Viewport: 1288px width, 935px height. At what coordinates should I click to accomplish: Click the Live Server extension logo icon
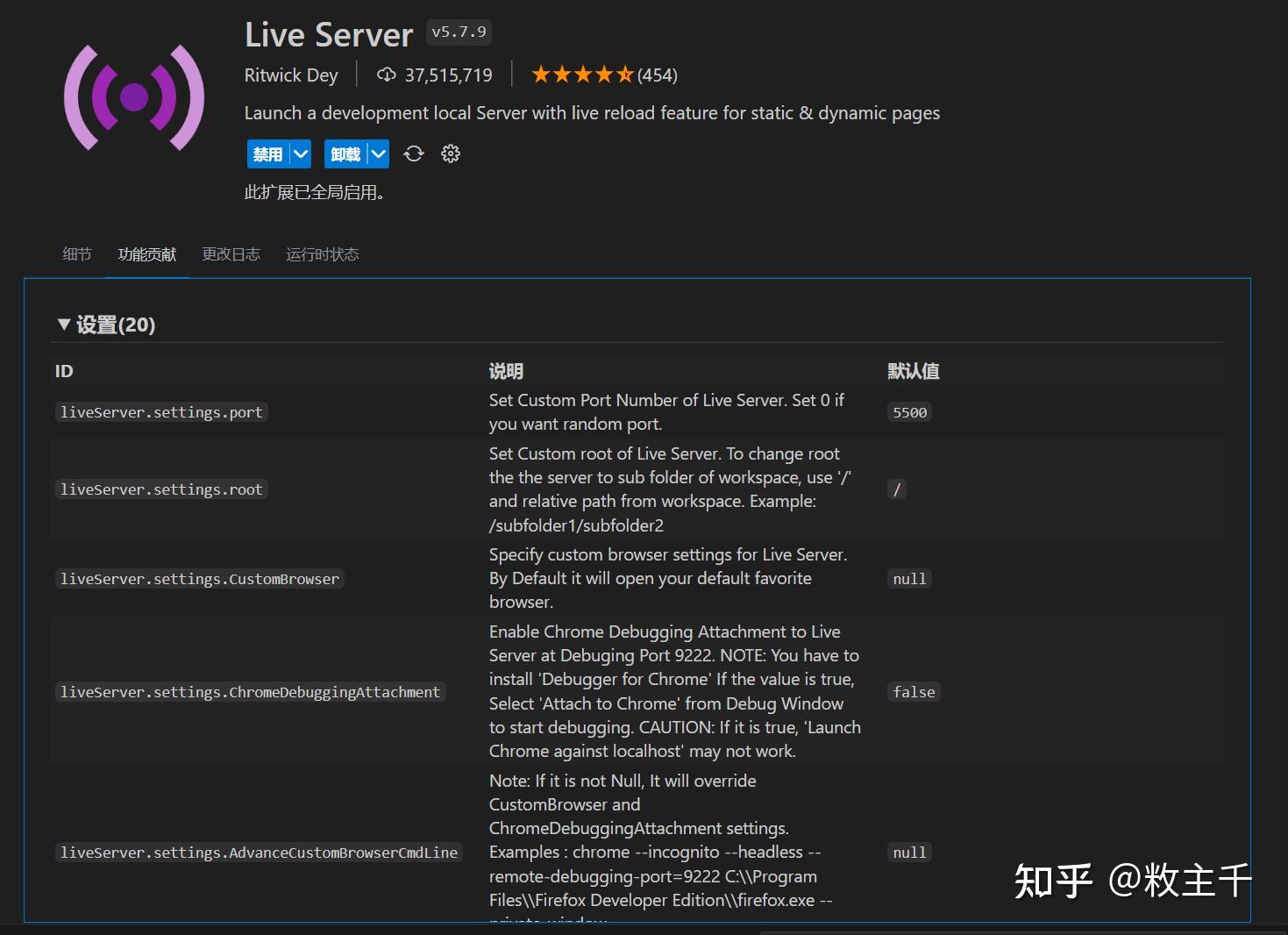134,97
